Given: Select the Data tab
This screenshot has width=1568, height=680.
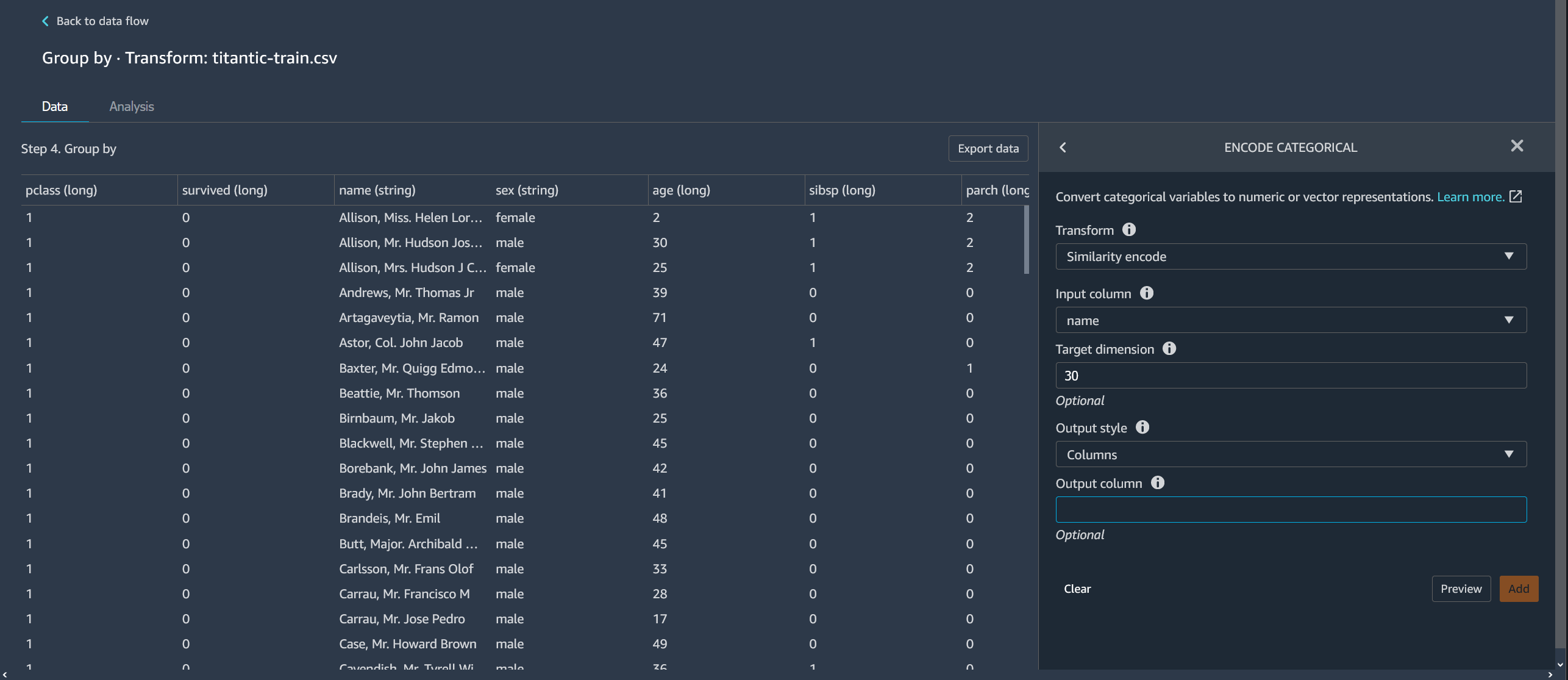Looking at the screenshot, I should coord(54,106).
